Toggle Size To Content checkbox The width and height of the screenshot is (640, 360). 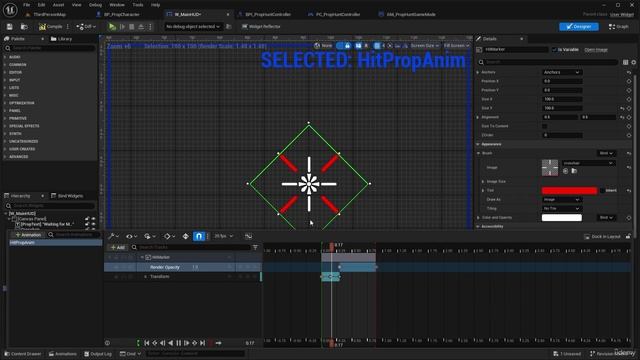pyautogui.click(x=544, y=126)
